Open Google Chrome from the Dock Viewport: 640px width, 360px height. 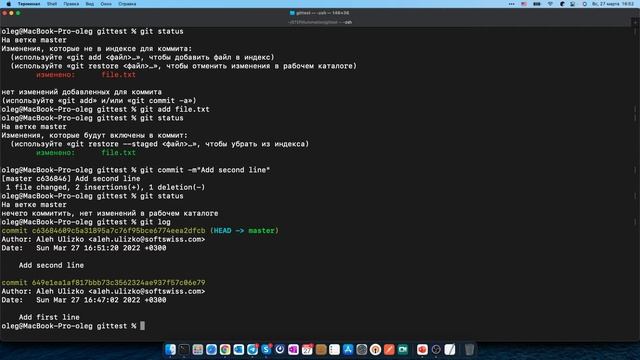(x=225, y=349)
